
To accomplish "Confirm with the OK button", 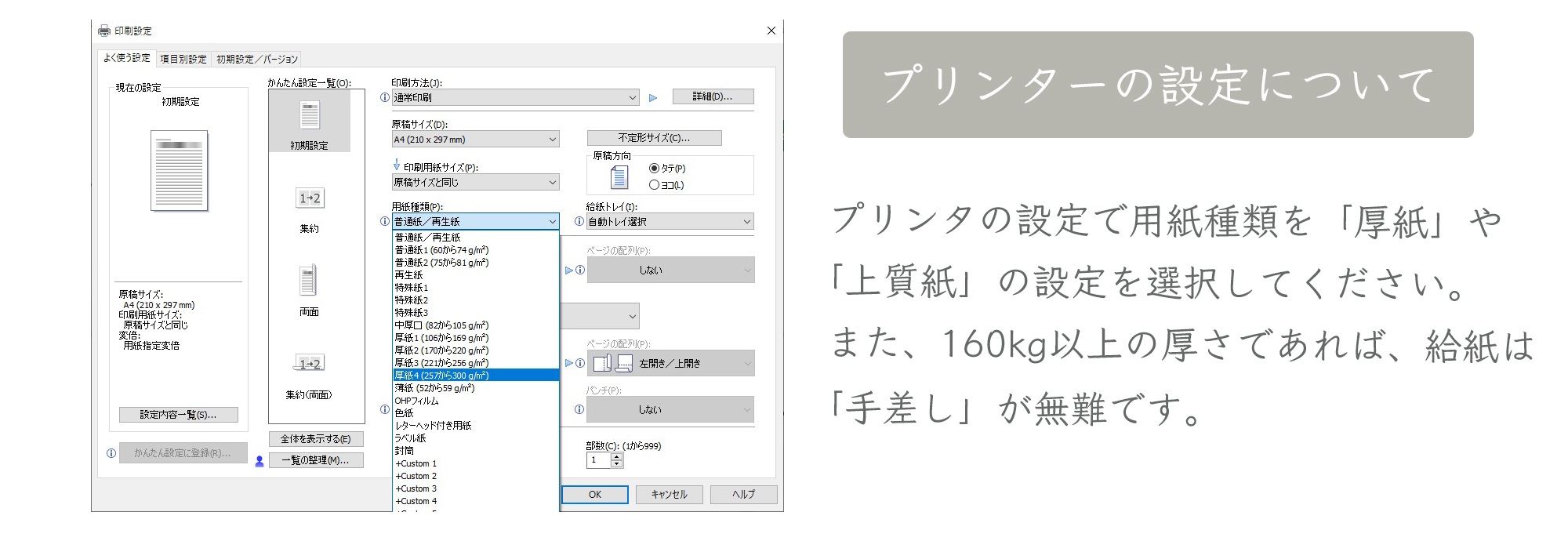I will [x=594, y=495].
